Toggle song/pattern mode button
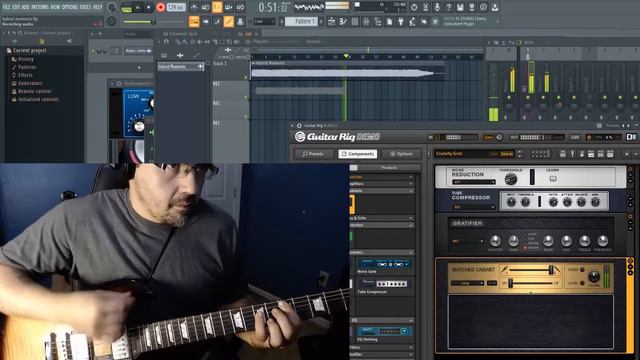 click(x=127, y=7)
